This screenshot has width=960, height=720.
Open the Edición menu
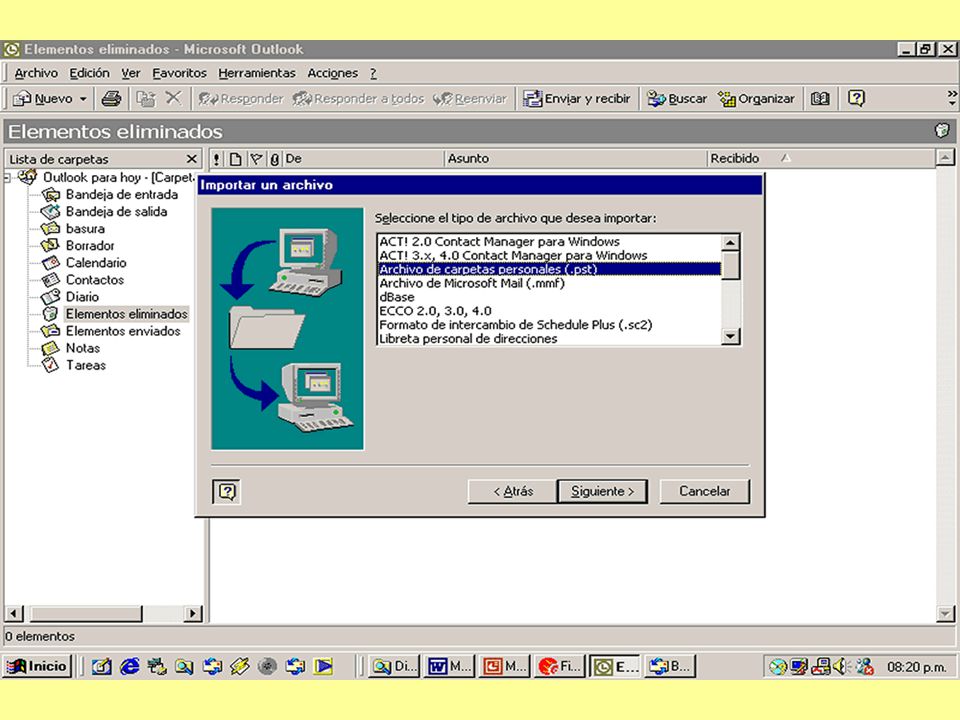[x=89, y=73]
